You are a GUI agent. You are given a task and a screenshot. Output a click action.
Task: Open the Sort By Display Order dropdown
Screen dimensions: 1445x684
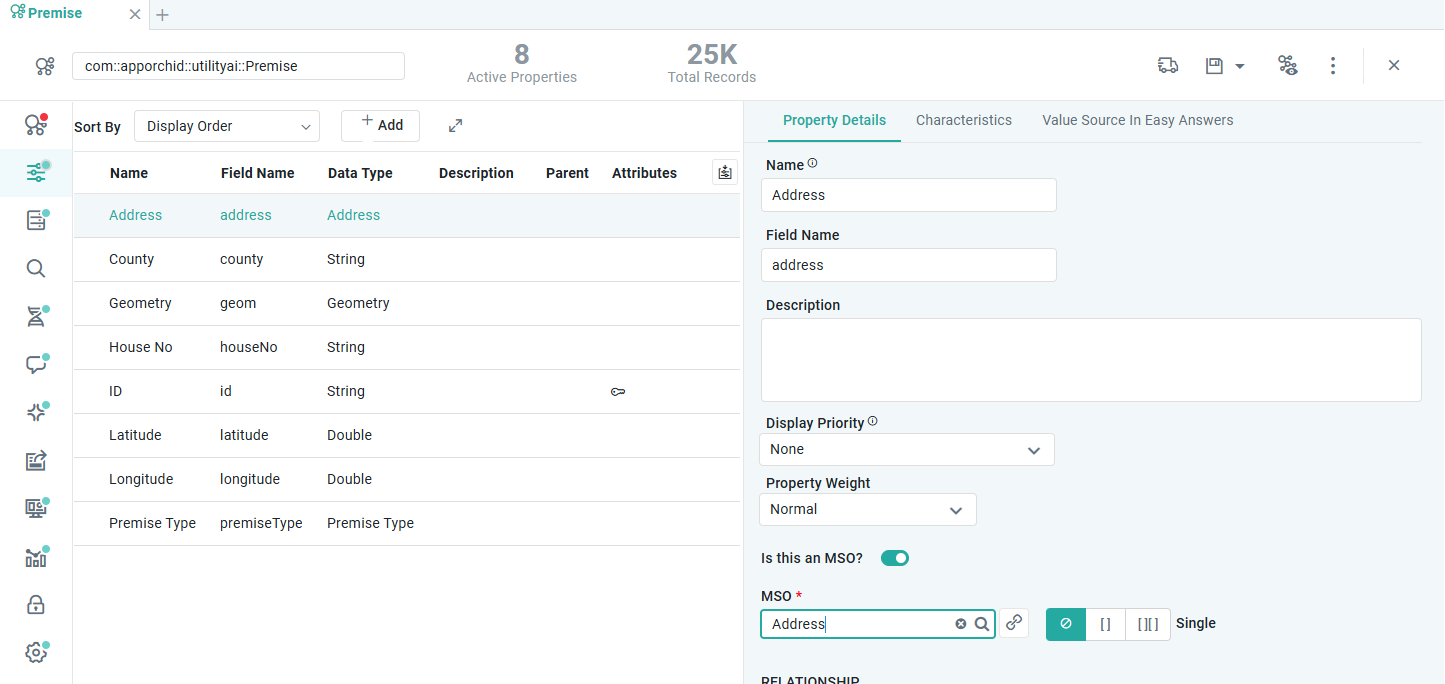227,126
